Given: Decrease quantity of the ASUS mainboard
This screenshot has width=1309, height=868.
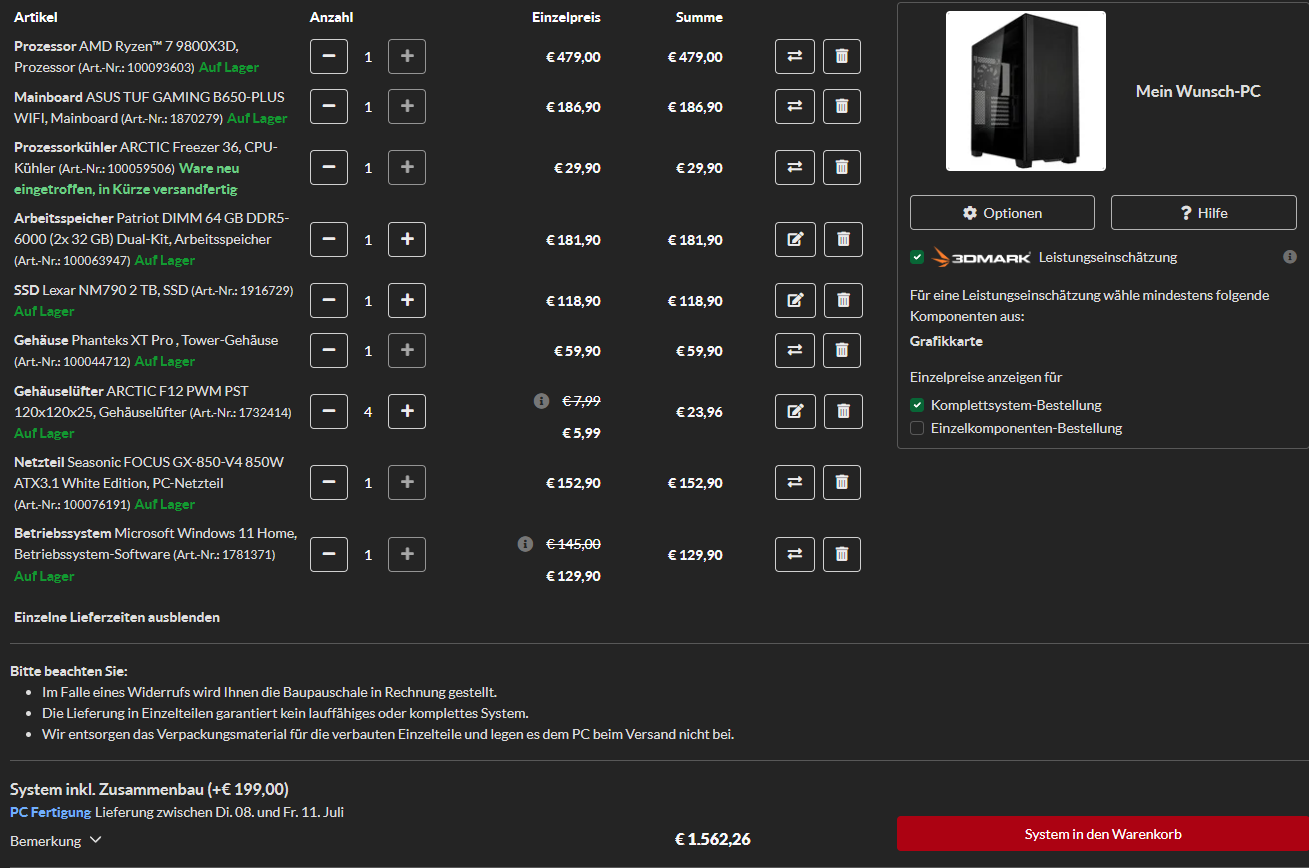Looking at the screenshot, I should (x=329, y=106).
